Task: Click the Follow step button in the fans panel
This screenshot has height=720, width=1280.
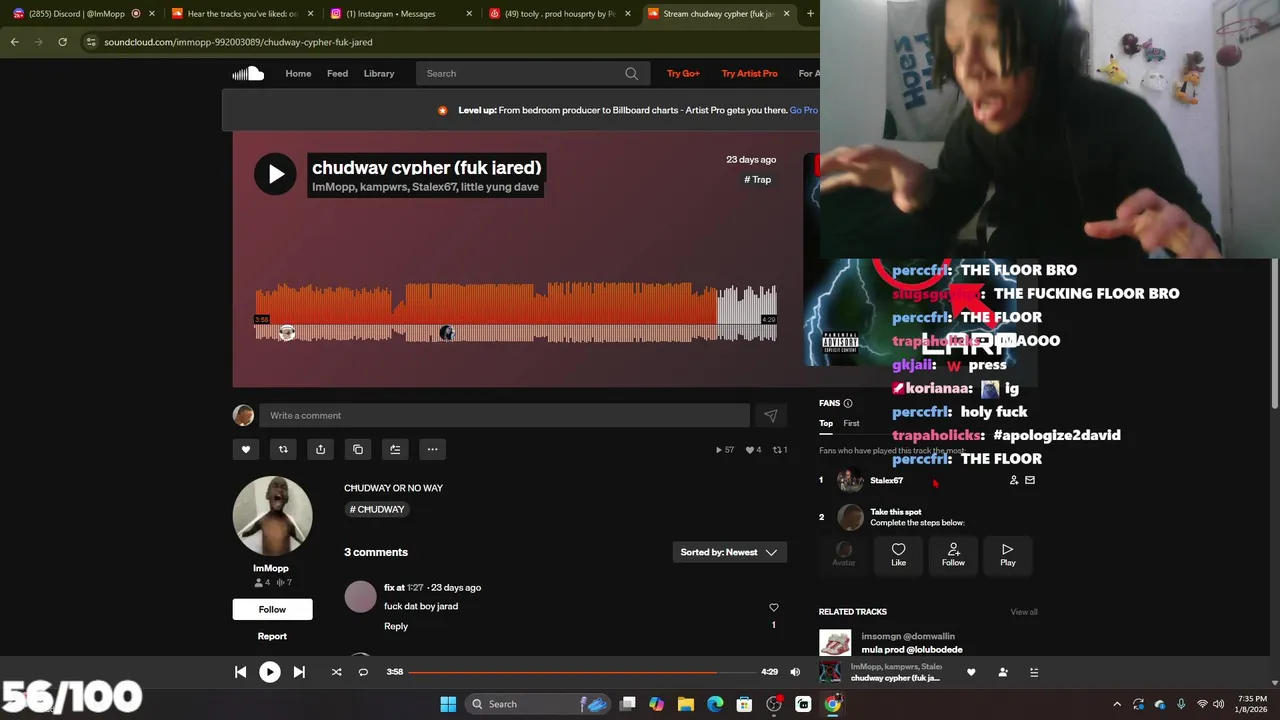Action: pyautogui.click(x=953, y=555)
